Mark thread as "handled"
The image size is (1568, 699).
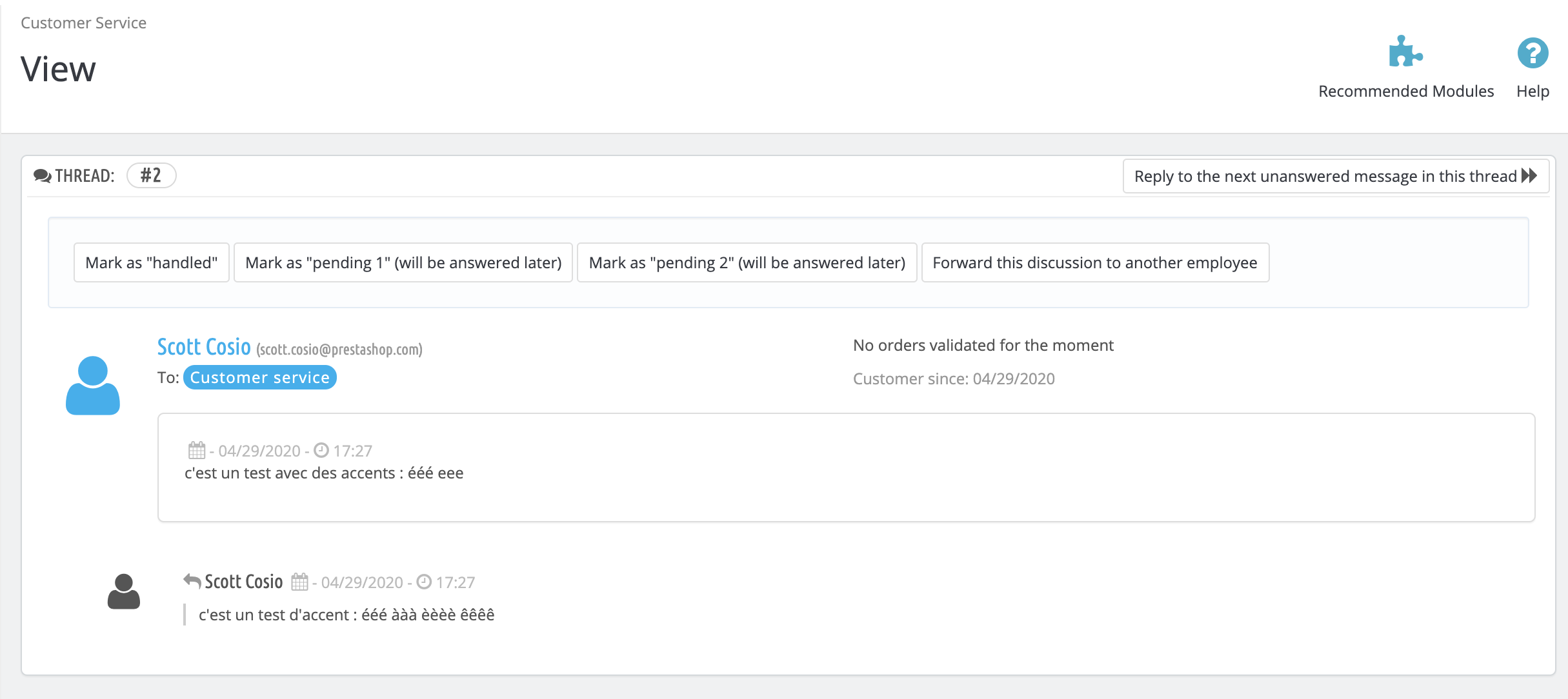pyautogui.click(x=152, y=262)
